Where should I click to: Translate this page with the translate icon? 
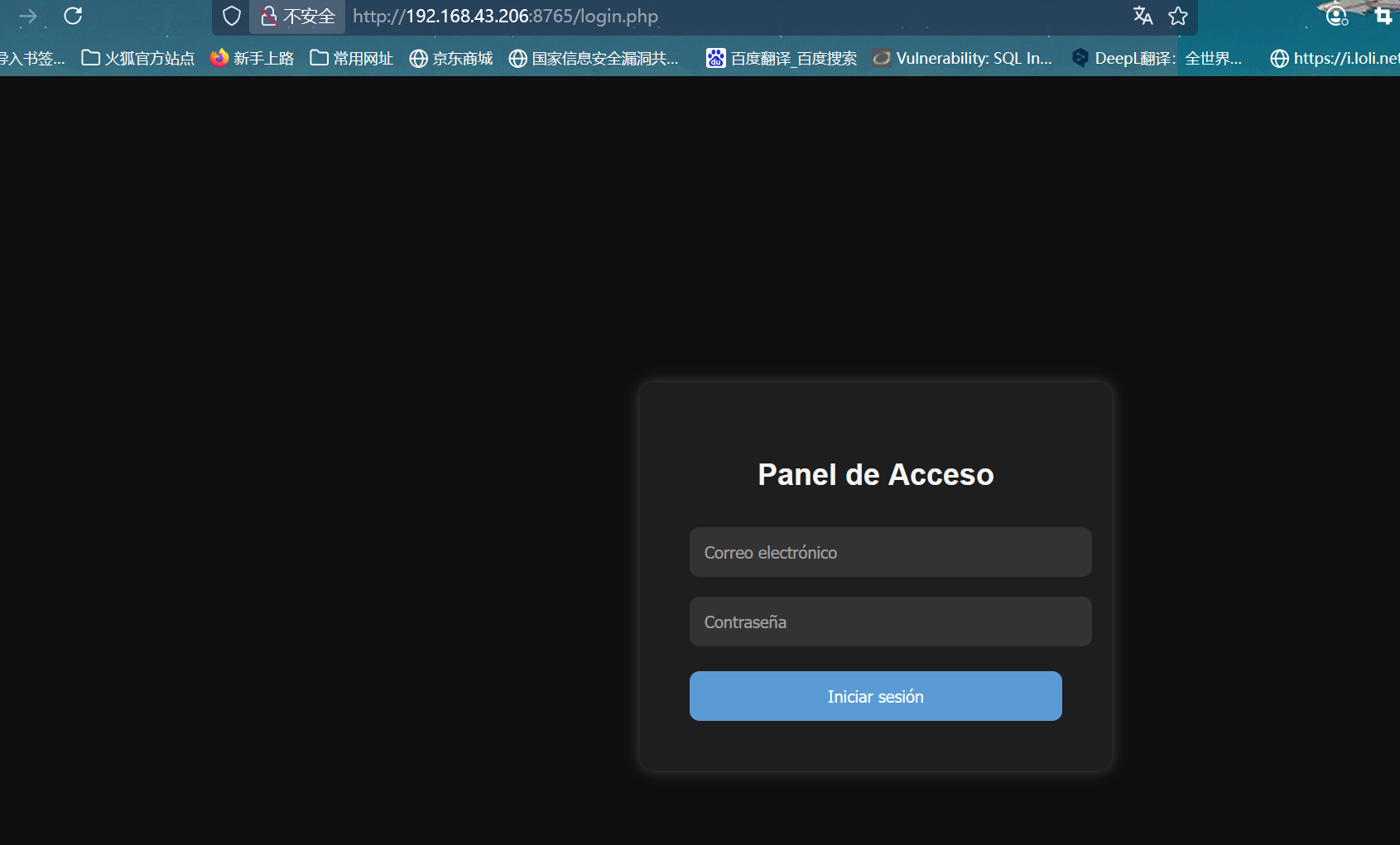click(x=1143, y=16)
